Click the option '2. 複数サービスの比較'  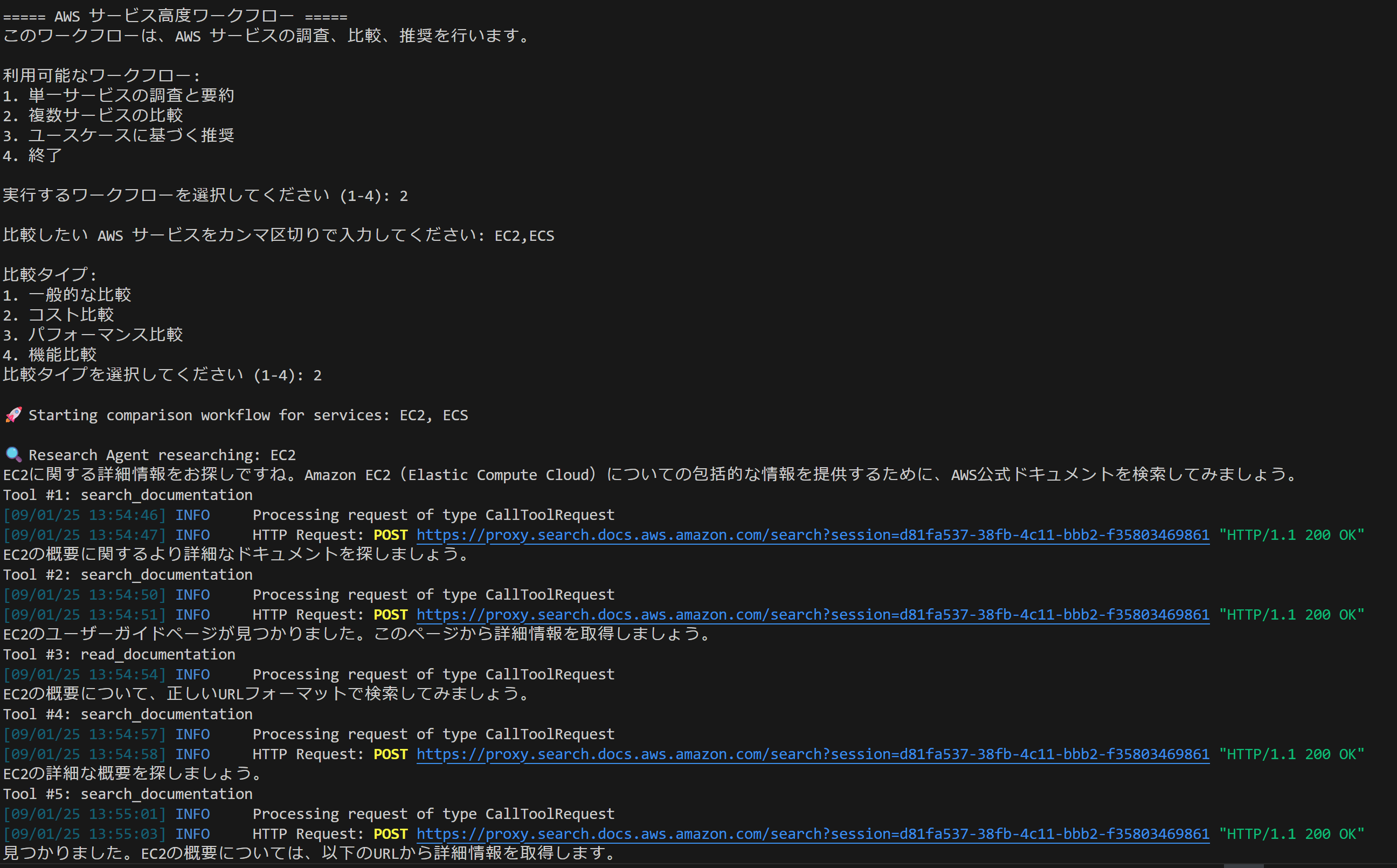coord(93,116)
